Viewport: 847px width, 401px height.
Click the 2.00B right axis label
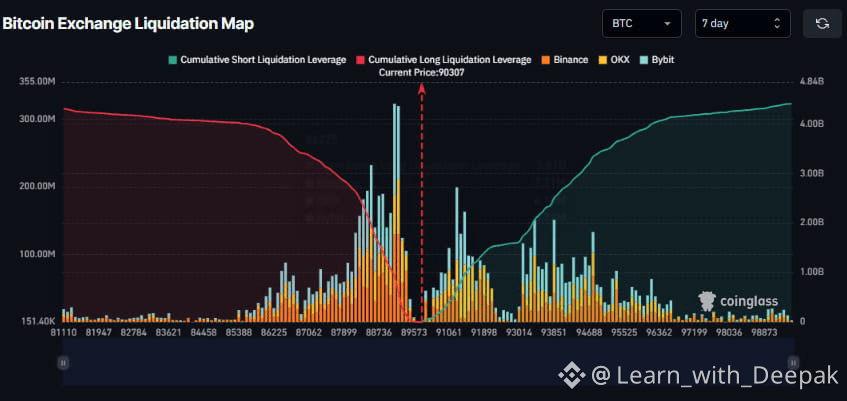[810, 222]
